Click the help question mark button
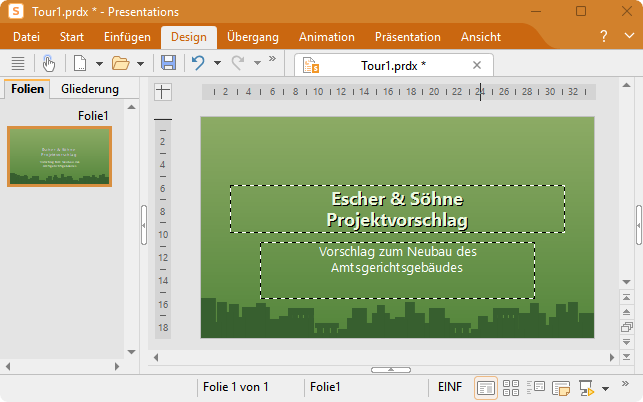This screenshot has height=402, width=643. [x=603, y=36]
